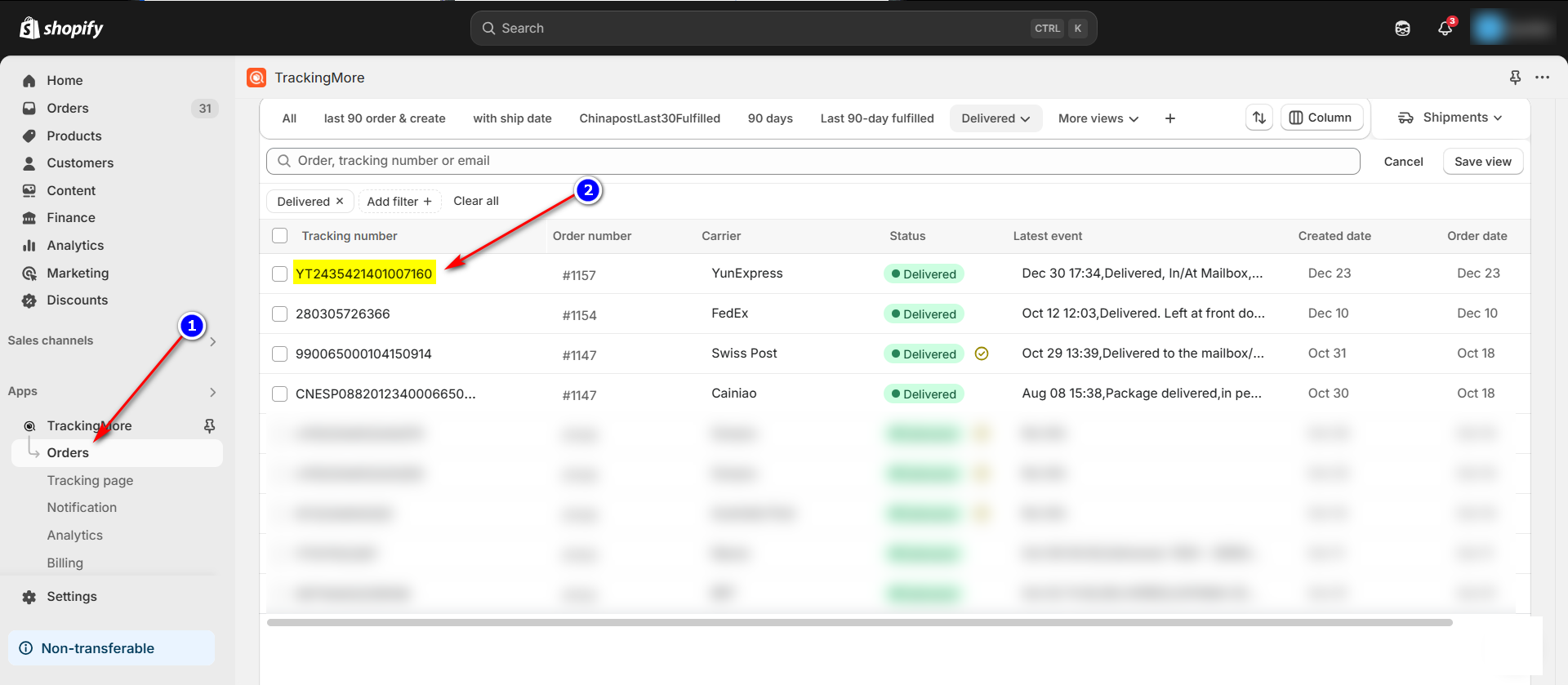
Task: Click the order search input field
Action: (813, 161)
